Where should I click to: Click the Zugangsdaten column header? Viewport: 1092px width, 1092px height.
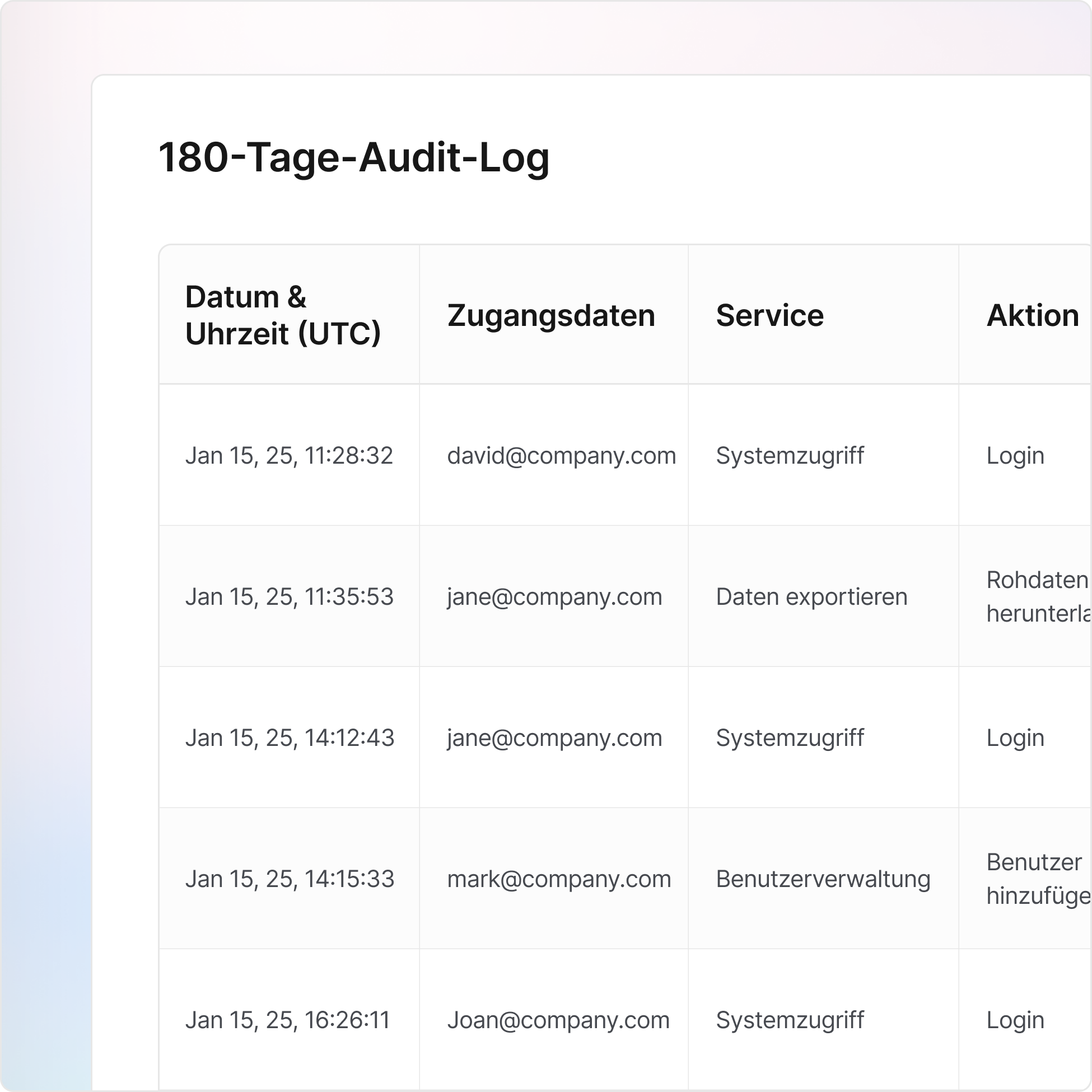(x=551, y=316)
